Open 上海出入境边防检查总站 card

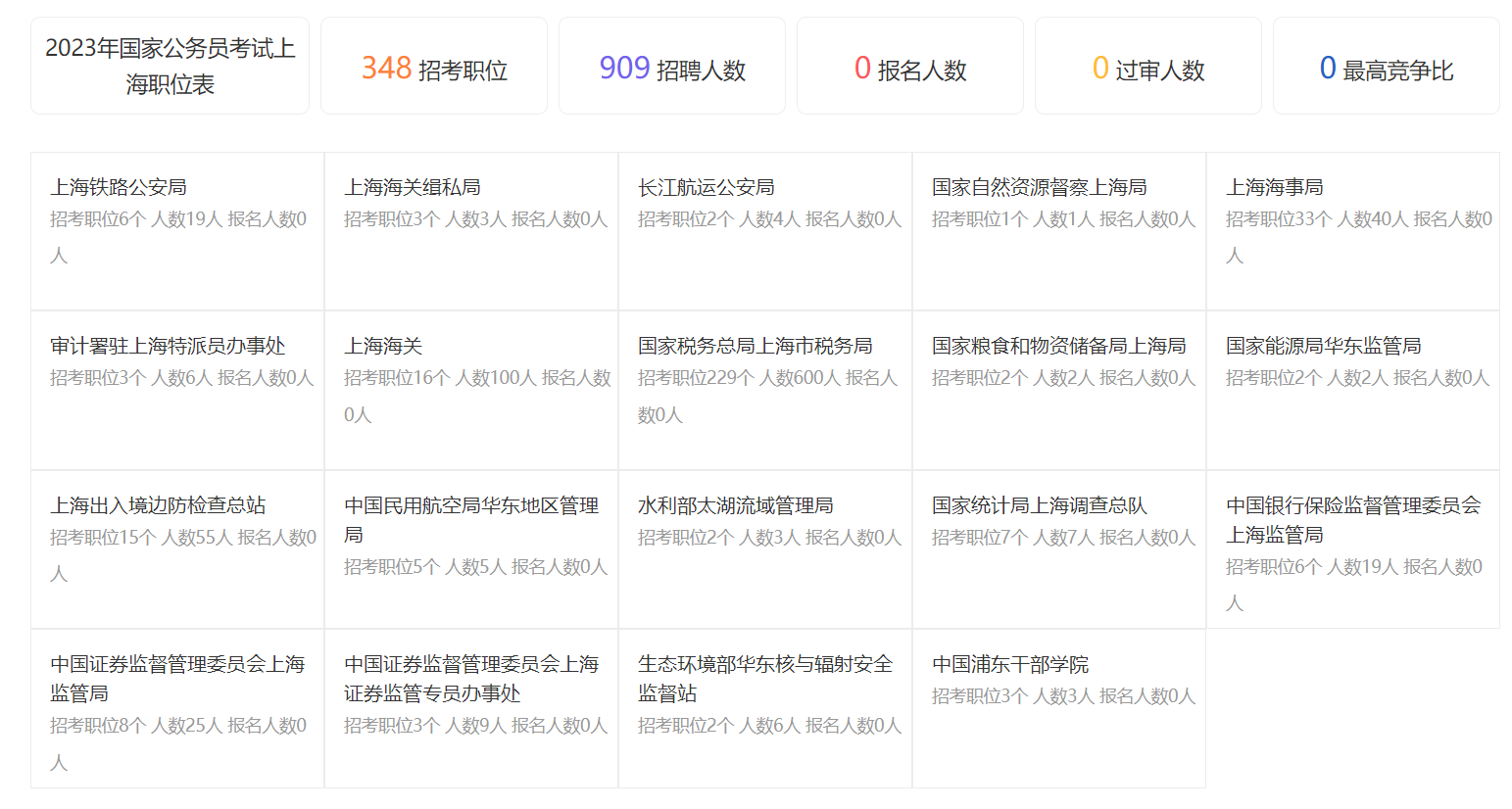coord(177,549)
